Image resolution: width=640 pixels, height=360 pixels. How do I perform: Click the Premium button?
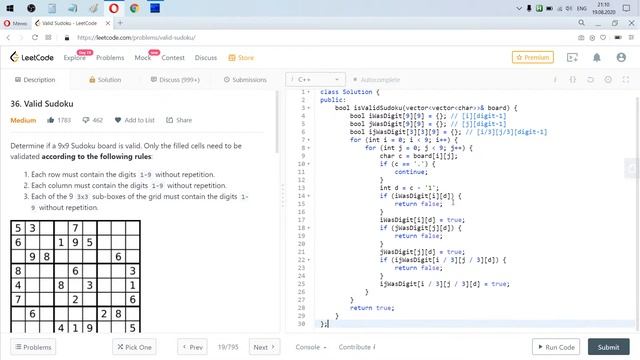[x=533, y=58]
